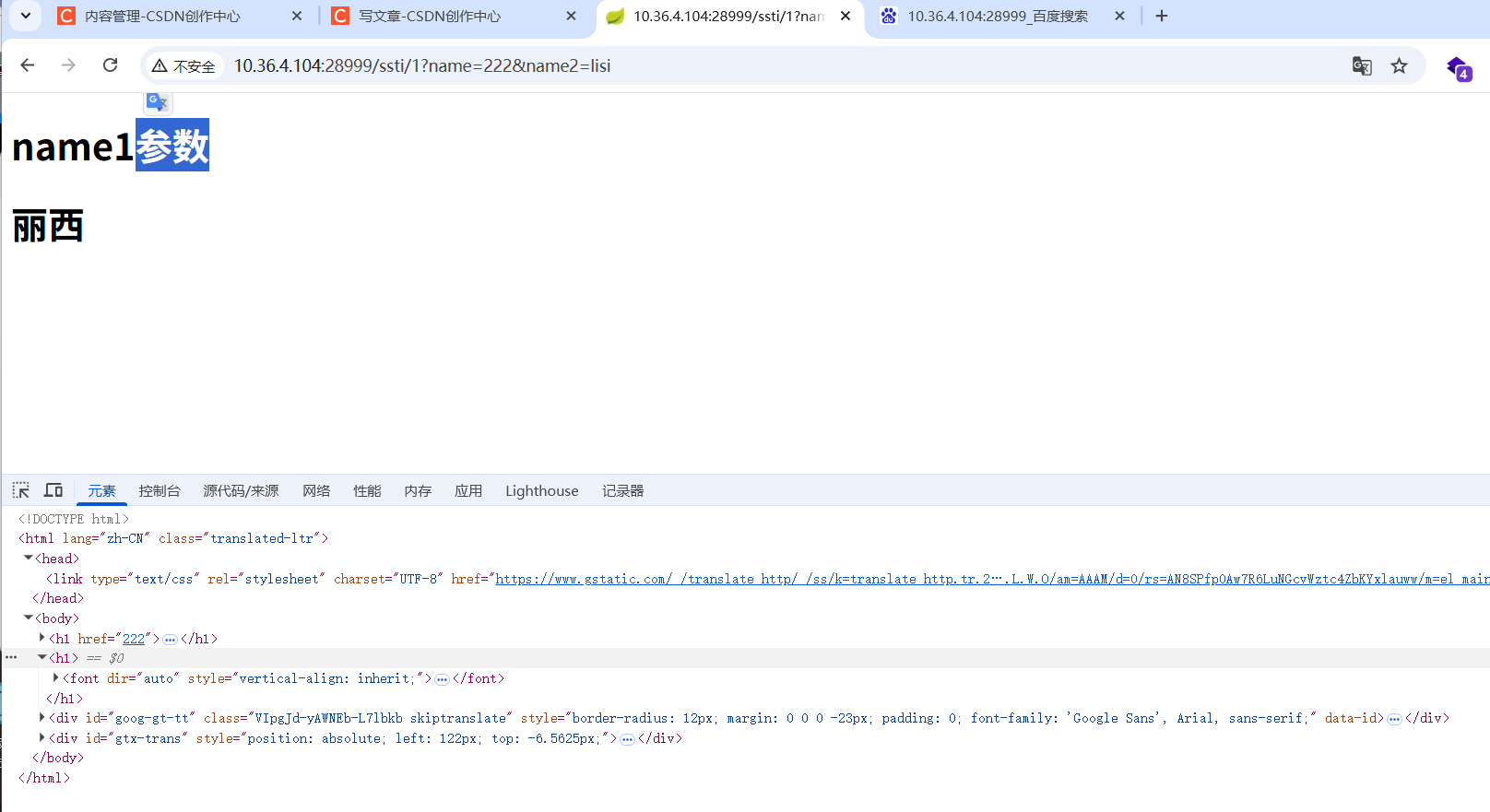Close the 写文章-CSDN创作中心 tab

[571, 16]
